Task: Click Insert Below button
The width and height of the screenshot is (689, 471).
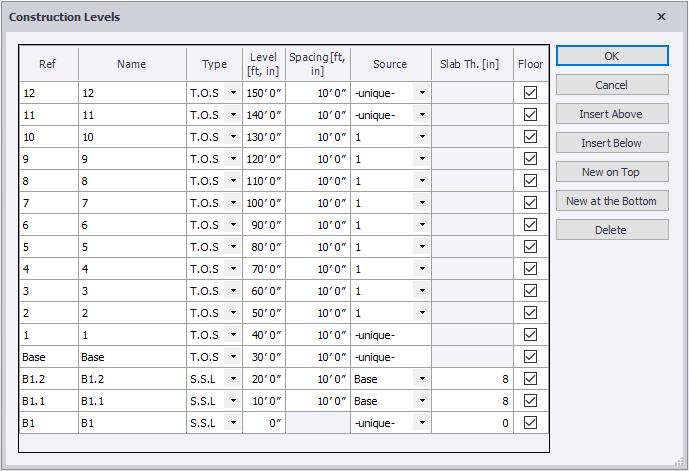Action: point(611,143)
